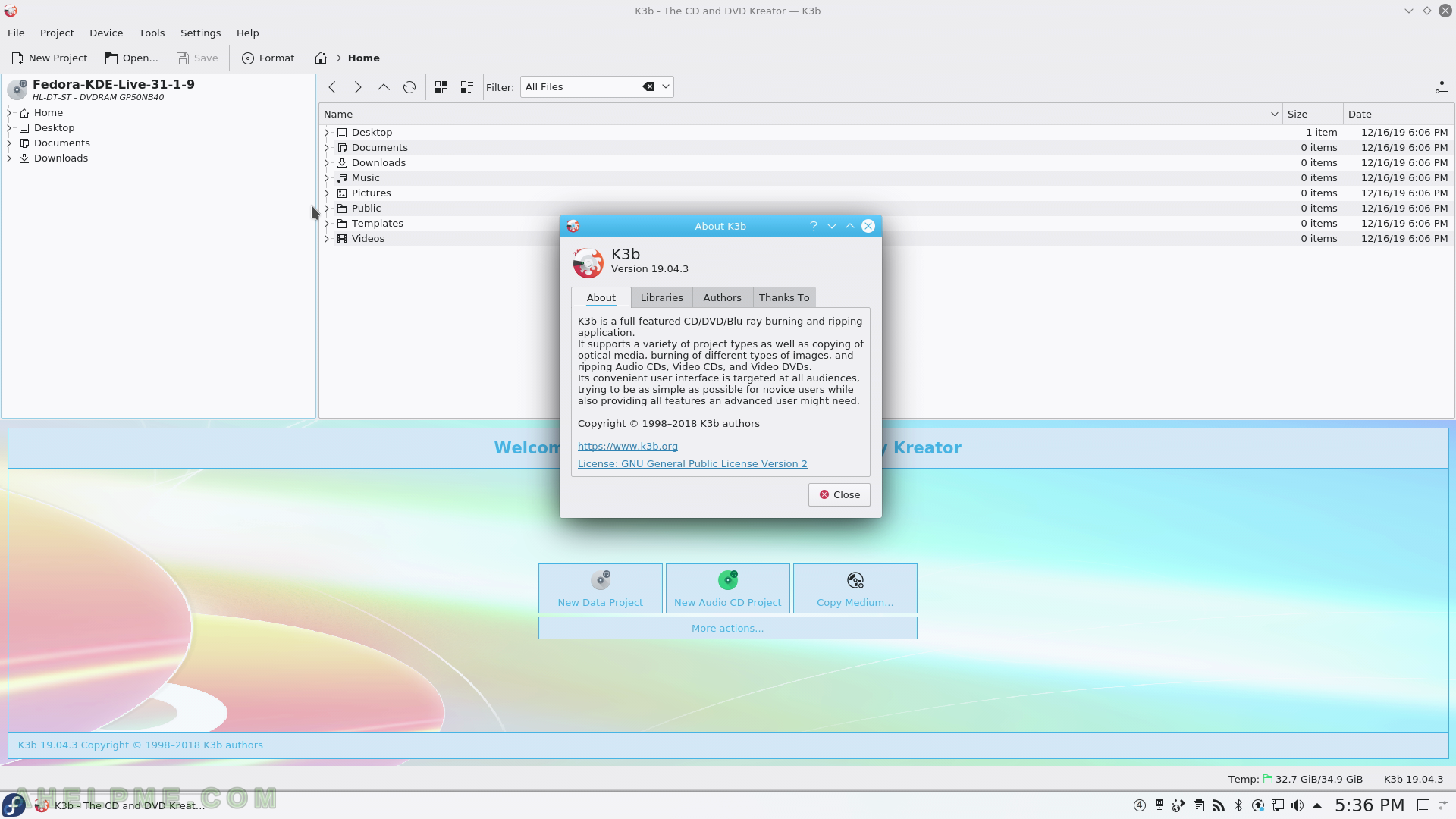Expand the Music folder row
Viewport: 1456px width, 819px height.
tap(327, 177)
